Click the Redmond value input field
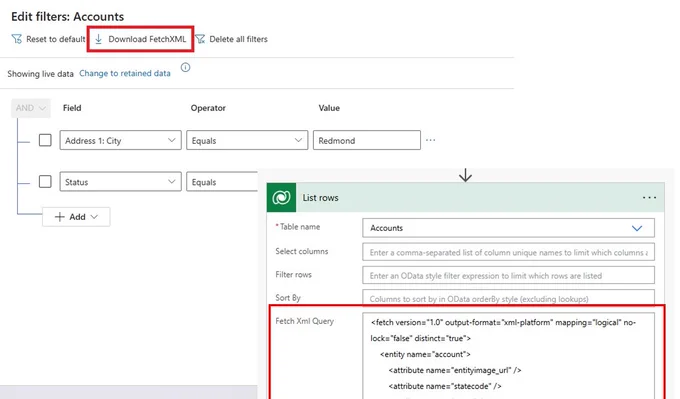The width and height of the screenshot is (680, 399). pos(367,140)
